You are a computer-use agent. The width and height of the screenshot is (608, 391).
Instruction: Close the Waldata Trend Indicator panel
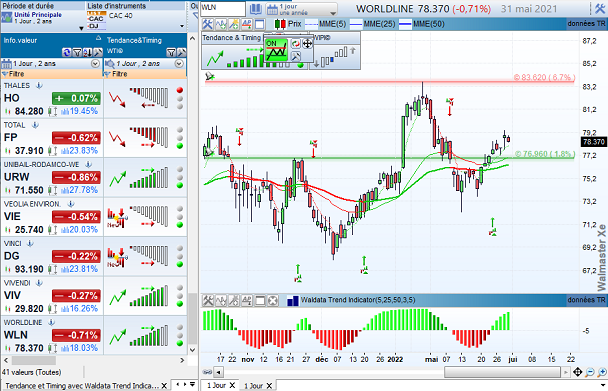click(273, 301)
